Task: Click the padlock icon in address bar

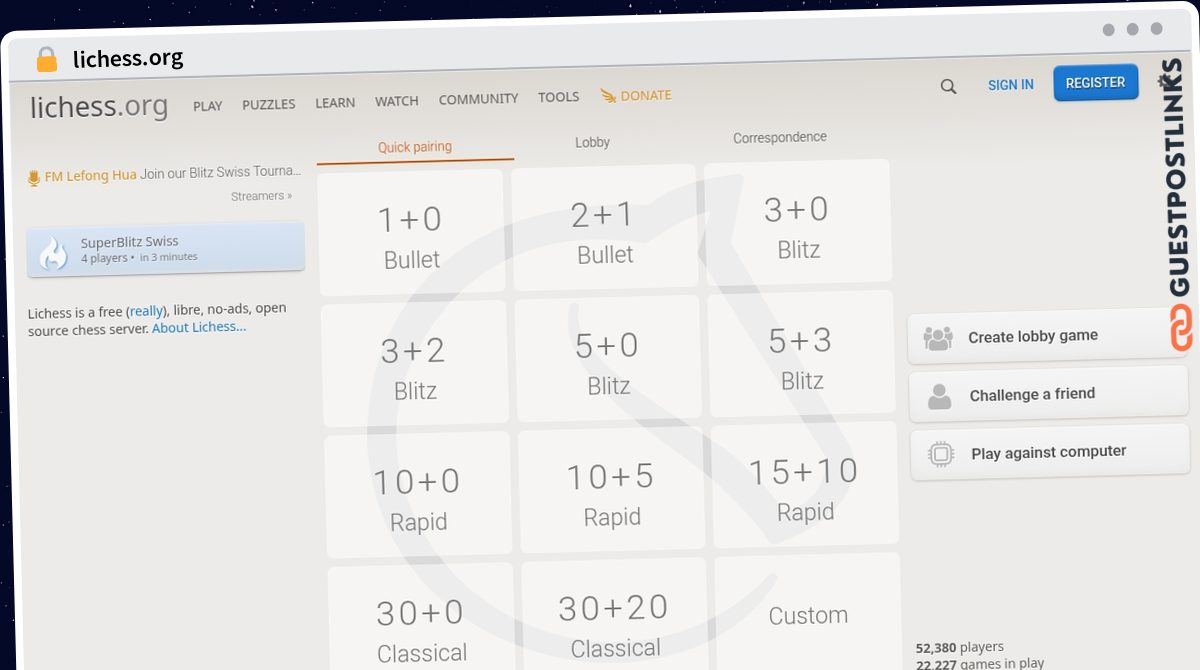Action: point(47,60)
